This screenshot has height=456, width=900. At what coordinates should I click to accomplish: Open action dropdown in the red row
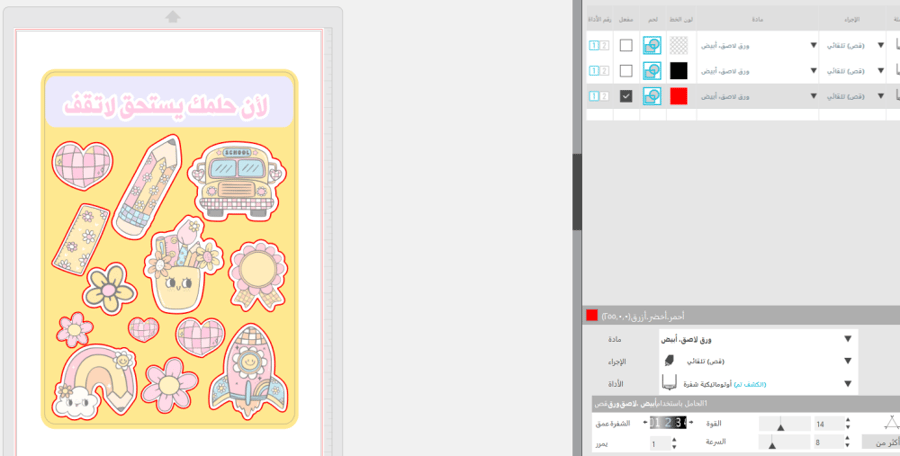[x=880, y=96]
